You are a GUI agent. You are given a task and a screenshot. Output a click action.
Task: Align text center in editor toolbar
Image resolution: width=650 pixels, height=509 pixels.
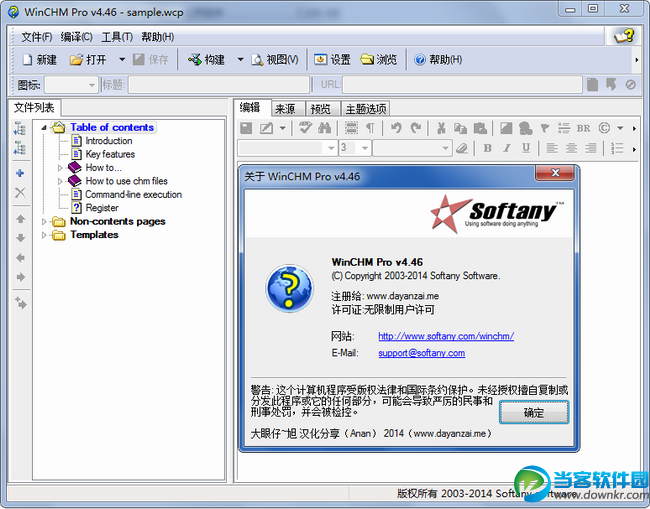(x=571, y=148)
